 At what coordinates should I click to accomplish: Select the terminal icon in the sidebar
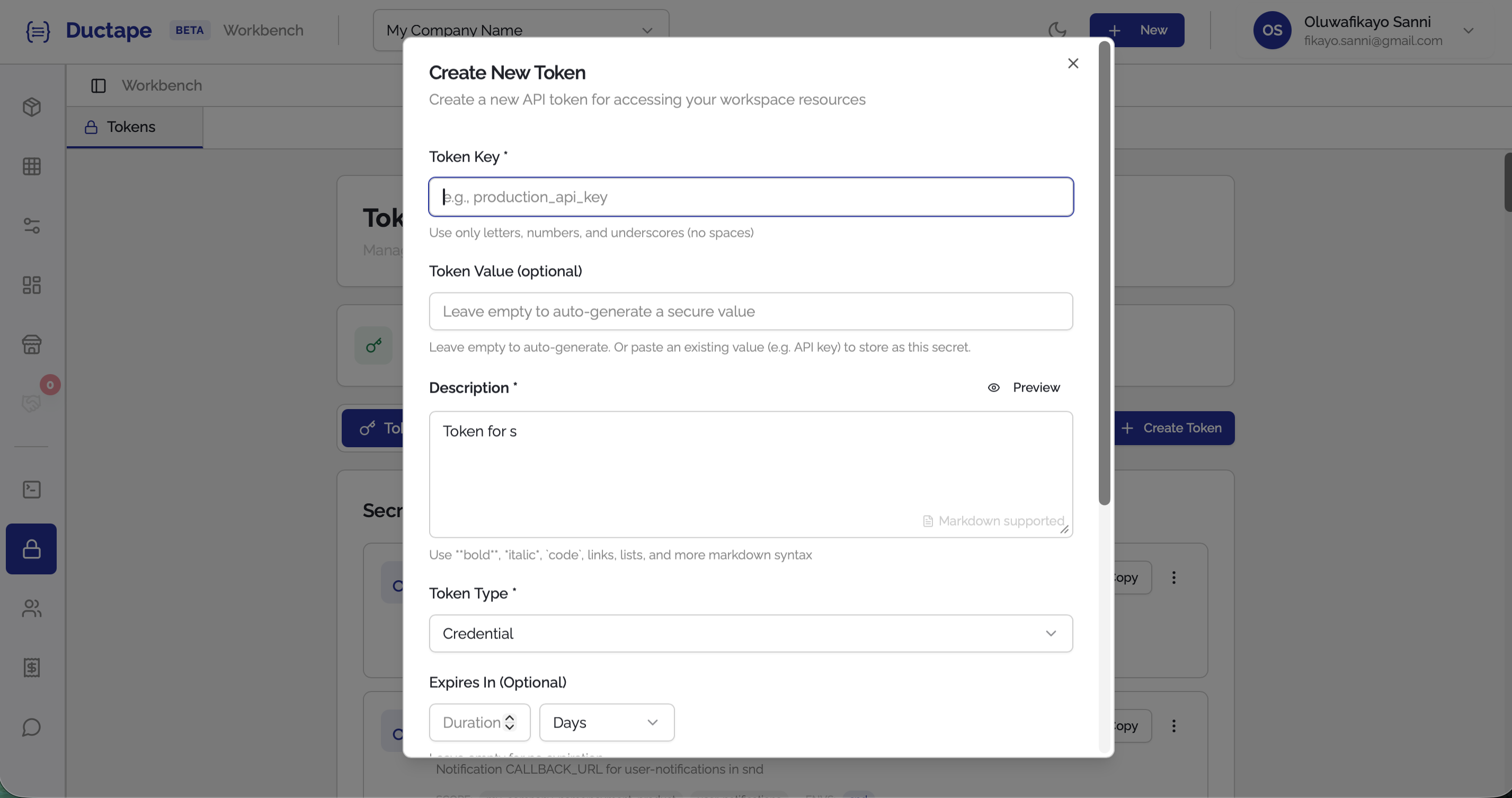click(x=31, y=489)
